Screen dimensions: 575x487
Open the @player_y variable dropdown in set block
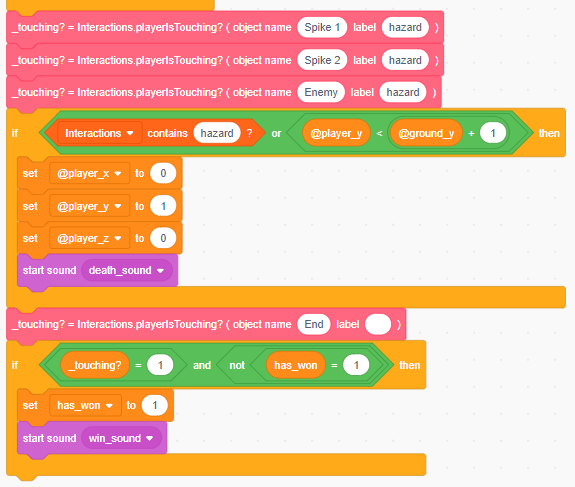click(x=89, y=206)
